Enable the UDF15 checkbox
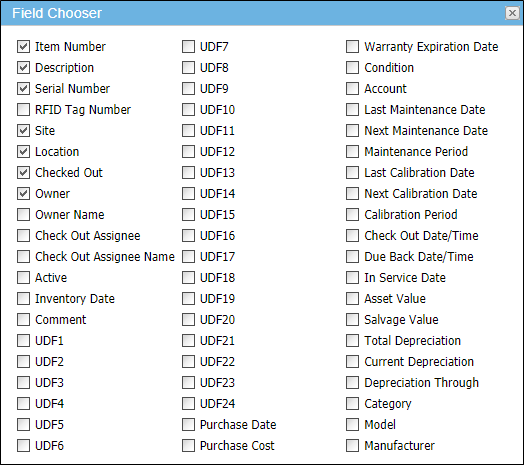 (x=188, y=214)
